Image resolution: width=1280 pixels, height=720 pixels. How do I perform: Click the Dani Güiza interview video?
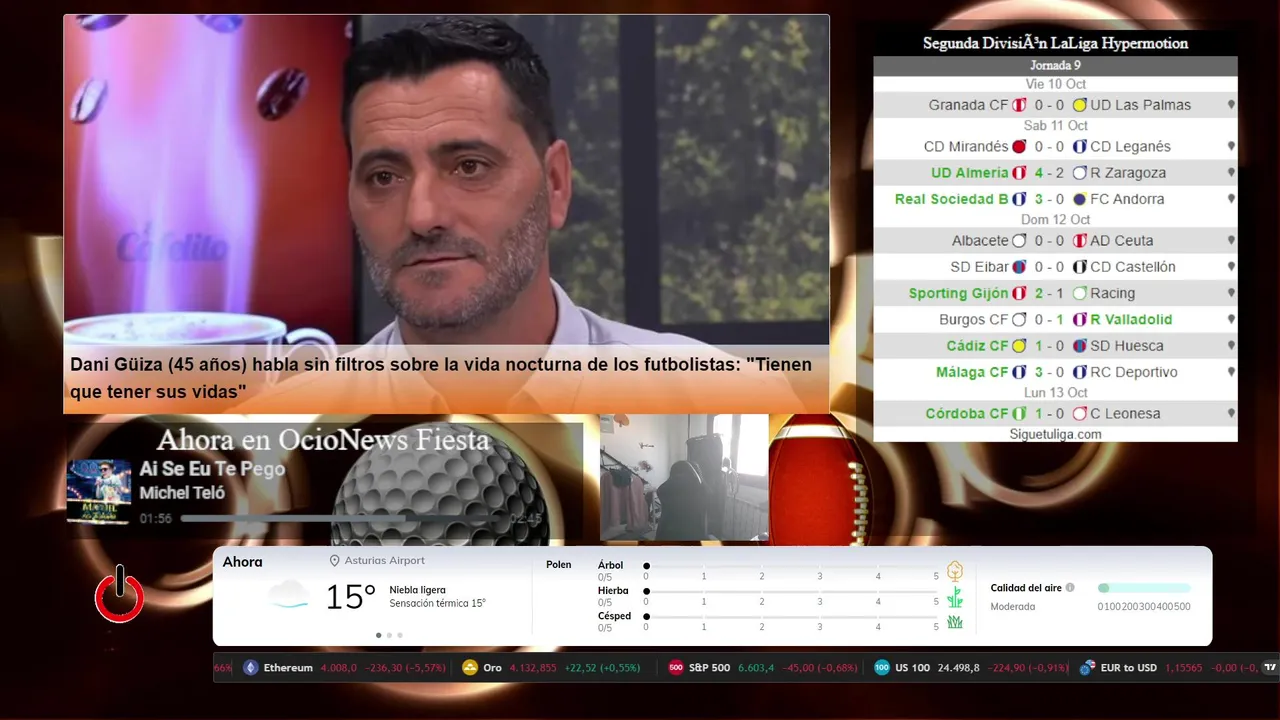[x=446, y=180]
